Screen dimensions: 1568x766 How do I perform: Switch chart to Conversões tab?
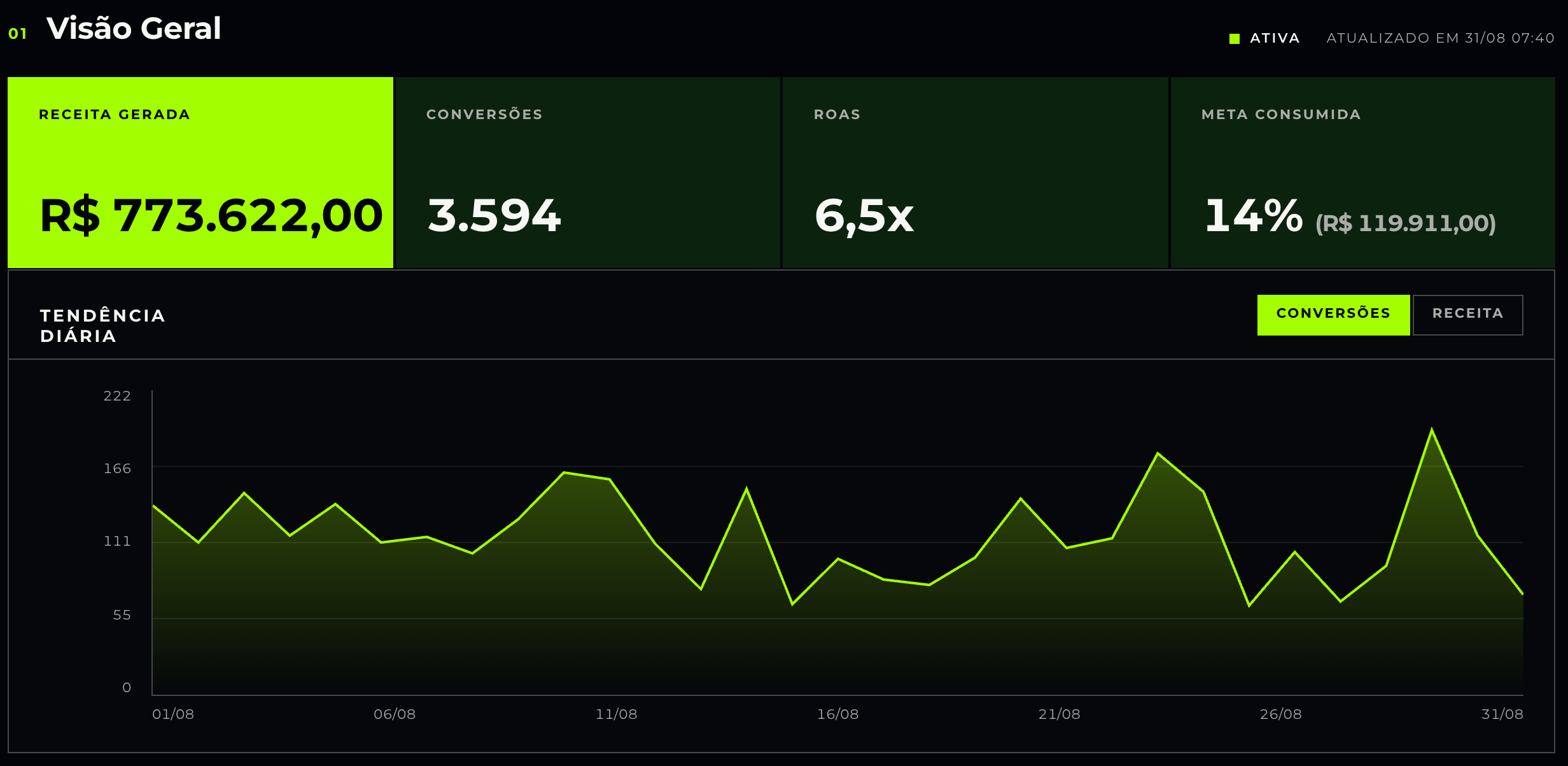click(x=1333, y=315)
